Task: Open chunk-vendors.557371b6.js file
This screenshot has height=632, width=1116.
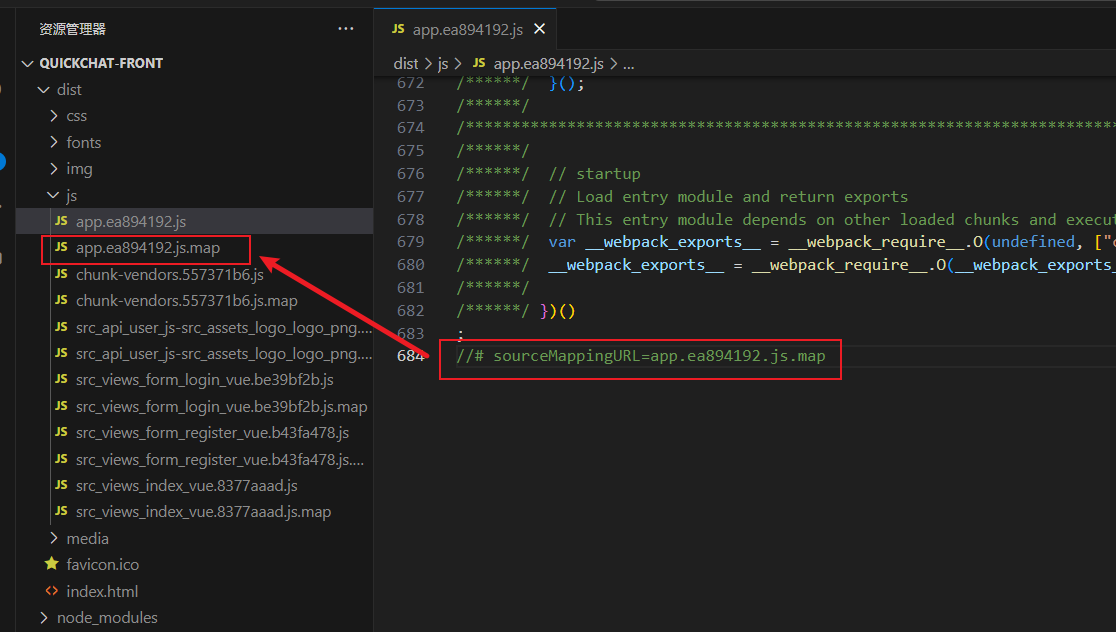Action: coord(170,275)
